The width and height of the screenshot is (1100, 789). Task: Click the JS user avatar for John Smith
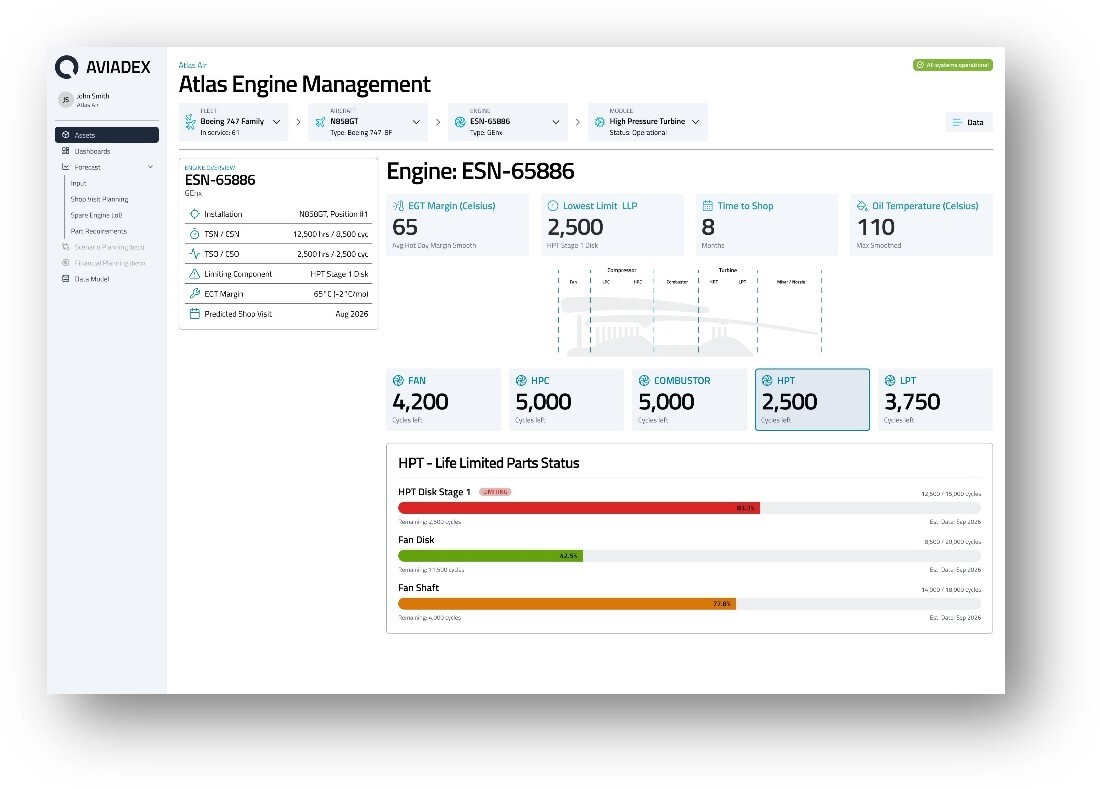[x=65, y=100]
